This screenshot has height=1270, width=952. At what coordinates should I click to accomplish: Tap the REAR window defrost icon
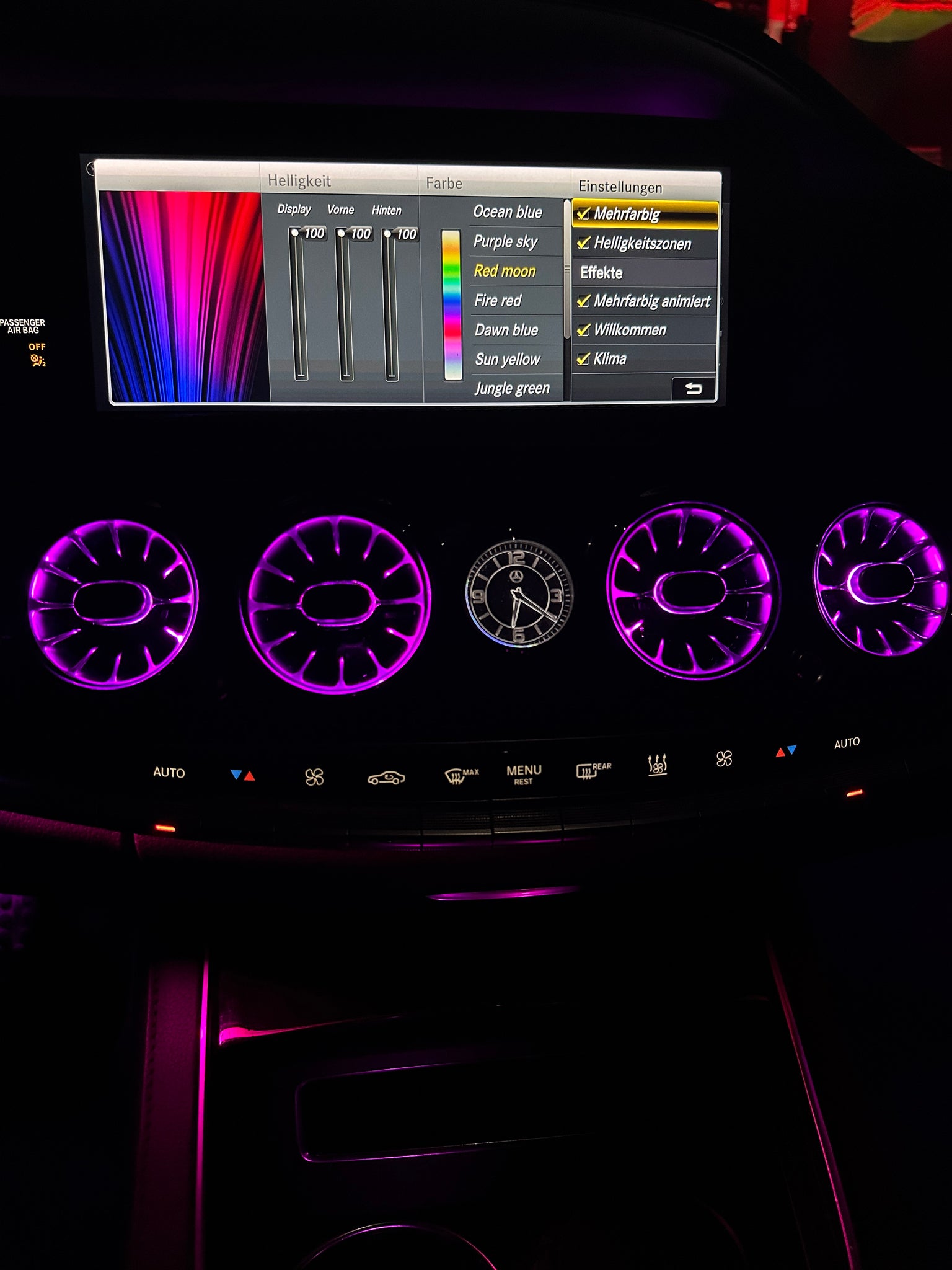pos(593,770)
